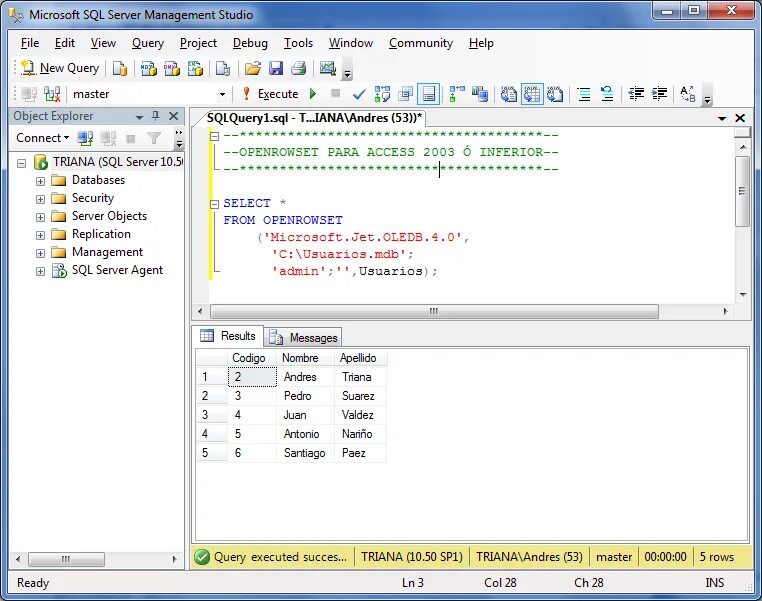Click the editor vertical scrollbar thumb

tap(742, 191)
